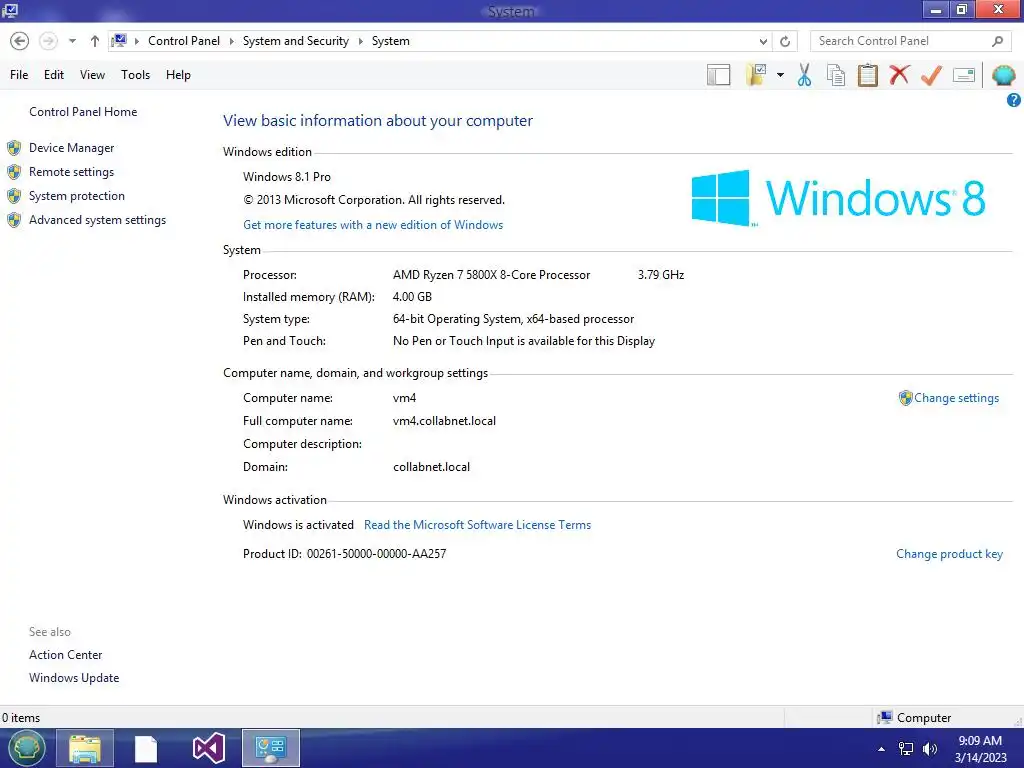The height and width of the screenshot is (768, 1024).
Task: Click shield icon next to Device Manager
Action: (x=14, y=148)
